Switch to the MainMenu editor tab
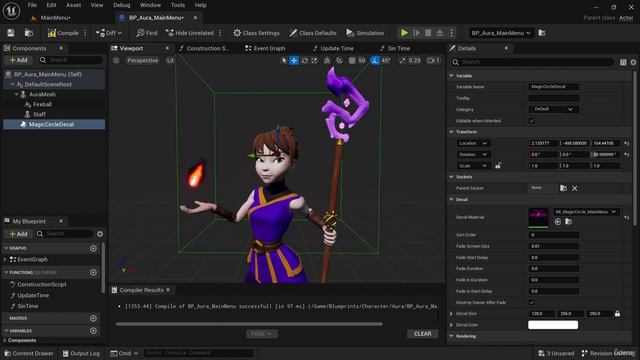This screenshot has width=640, height=360. point(56,18)
